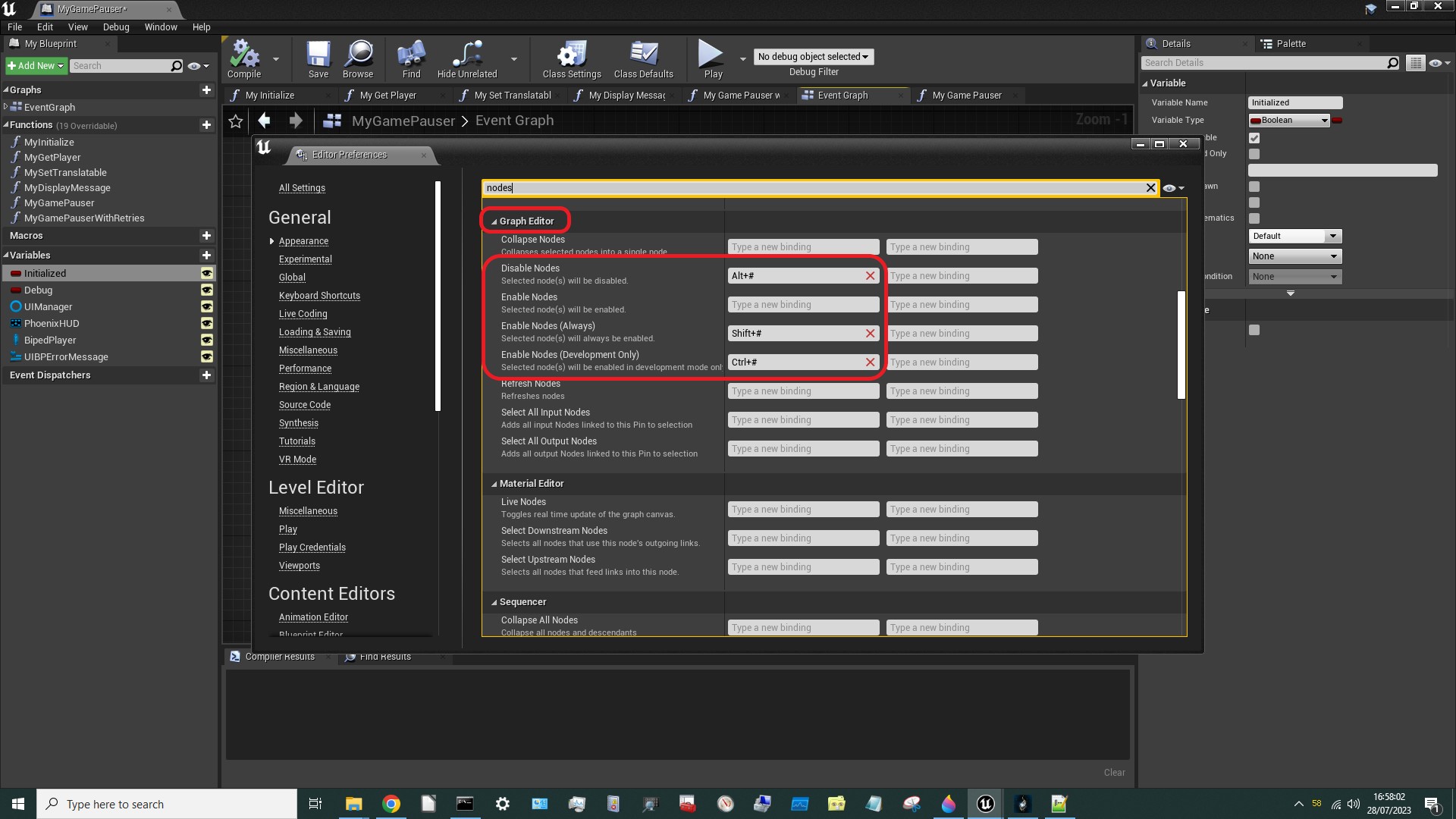The height and width of the screenshot is (819, 1456).
Task: Remove the Shift+# binding for Enable Nodes (Always)
Action: pyautogui.click(x=871, y=334)
